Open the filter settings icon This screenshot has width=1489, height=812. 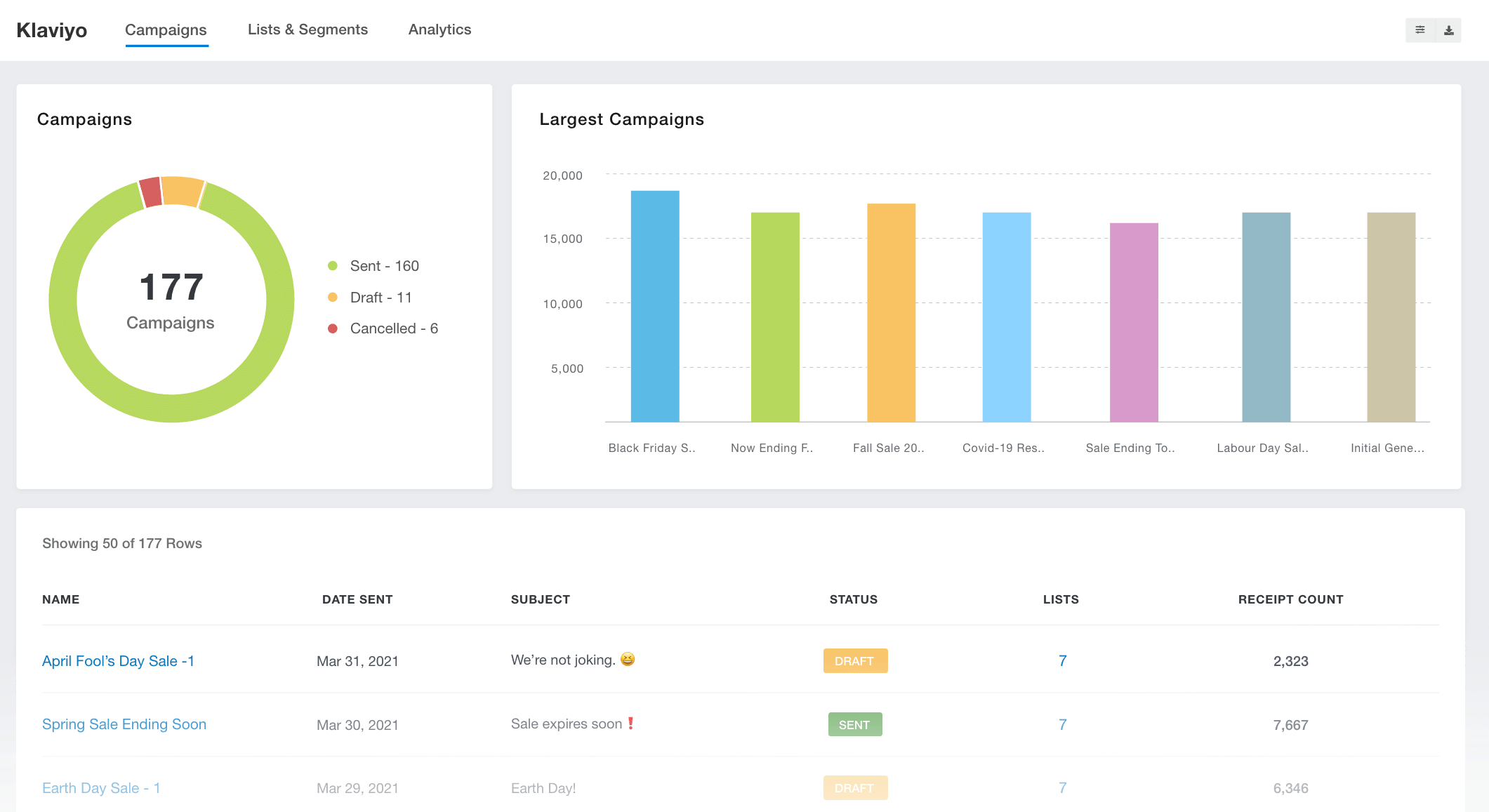(1419, 30)
